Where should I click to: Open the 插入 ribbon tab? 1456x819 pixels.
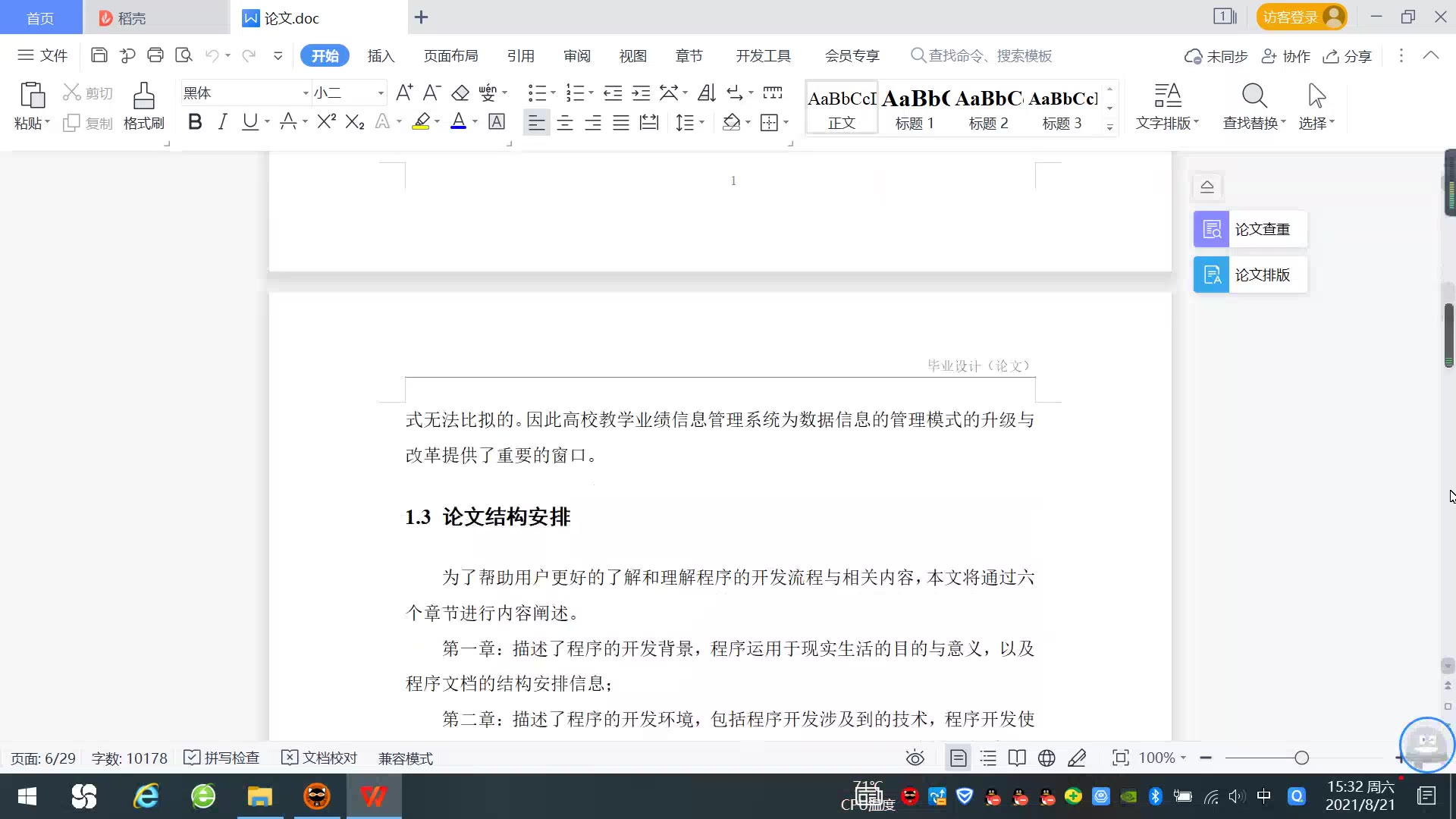coord(381,56)
